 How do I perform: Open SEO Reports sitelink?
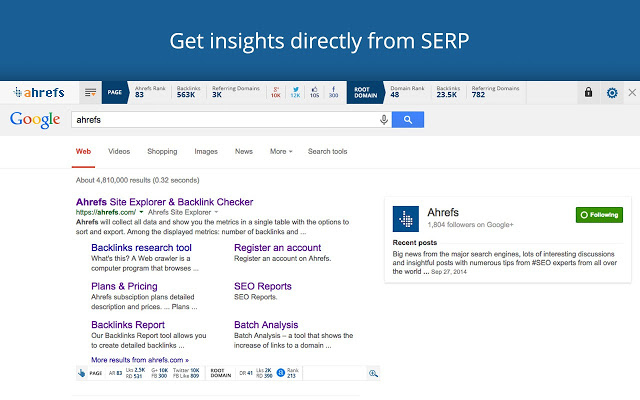point(263,286)
